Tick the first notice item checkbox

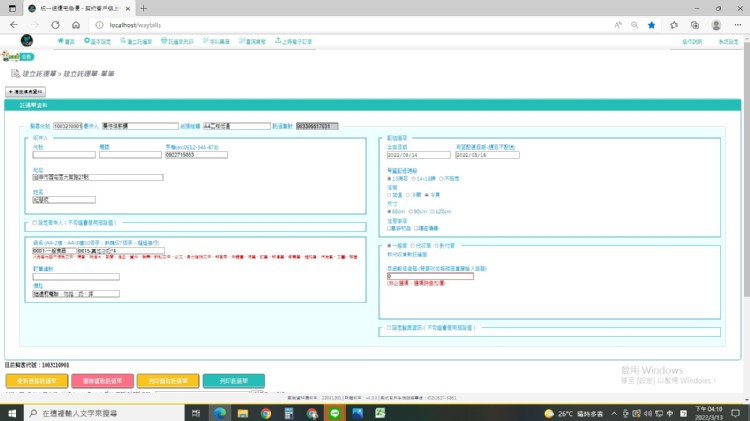coord(389,228)
